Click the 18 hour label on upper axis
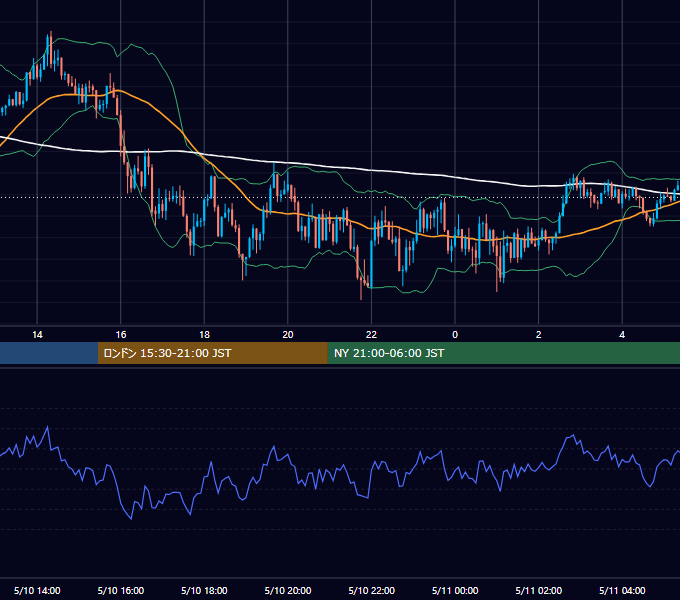Screen dimensions: 680x600 pos(204,335)
